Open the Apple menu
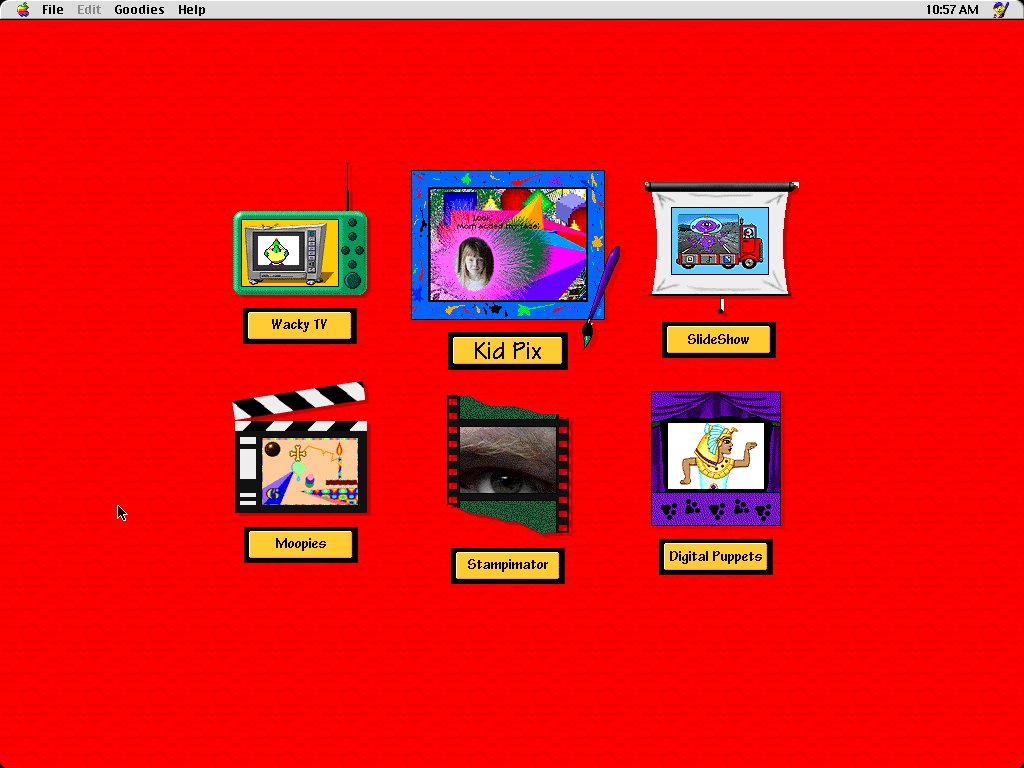This screenshot has width=1024, height=768. point(23,10)
